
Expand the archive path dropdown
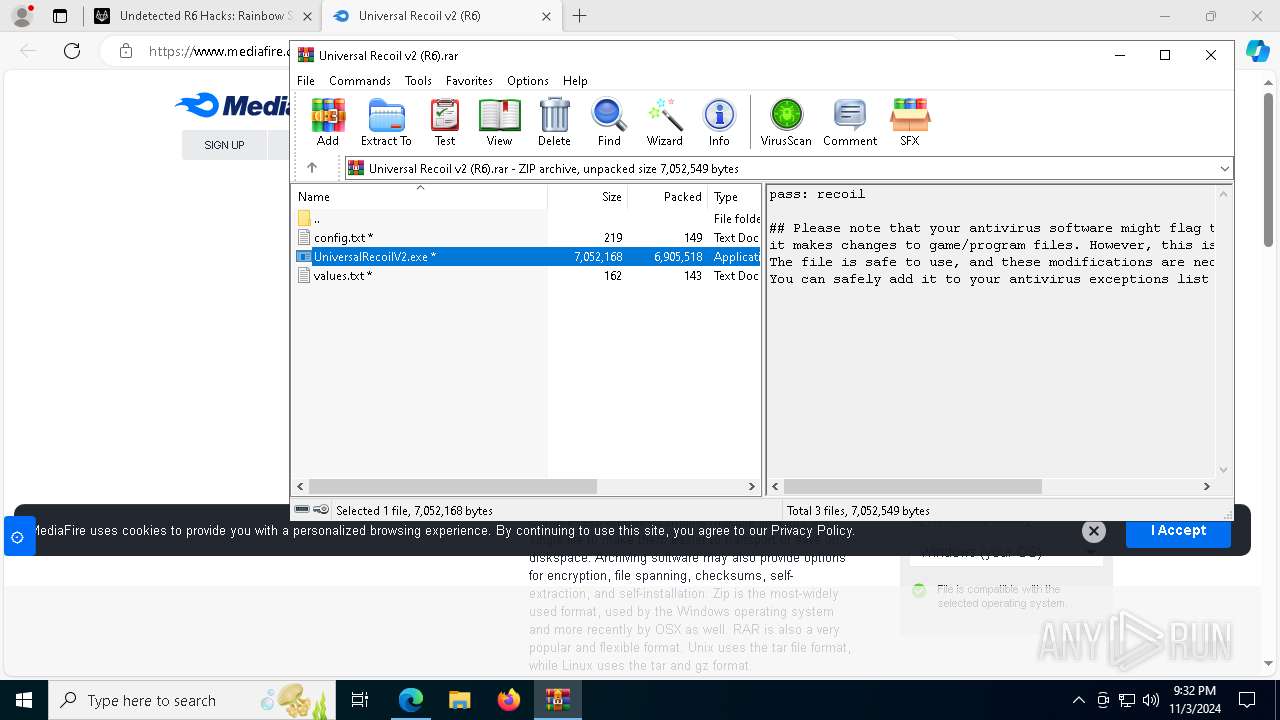[1224, 169]
